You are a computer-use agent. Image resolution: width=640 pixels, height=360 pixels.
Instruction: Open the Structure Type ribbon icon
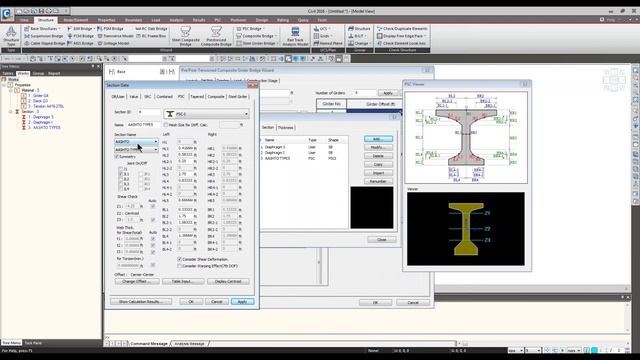point(11,36)
